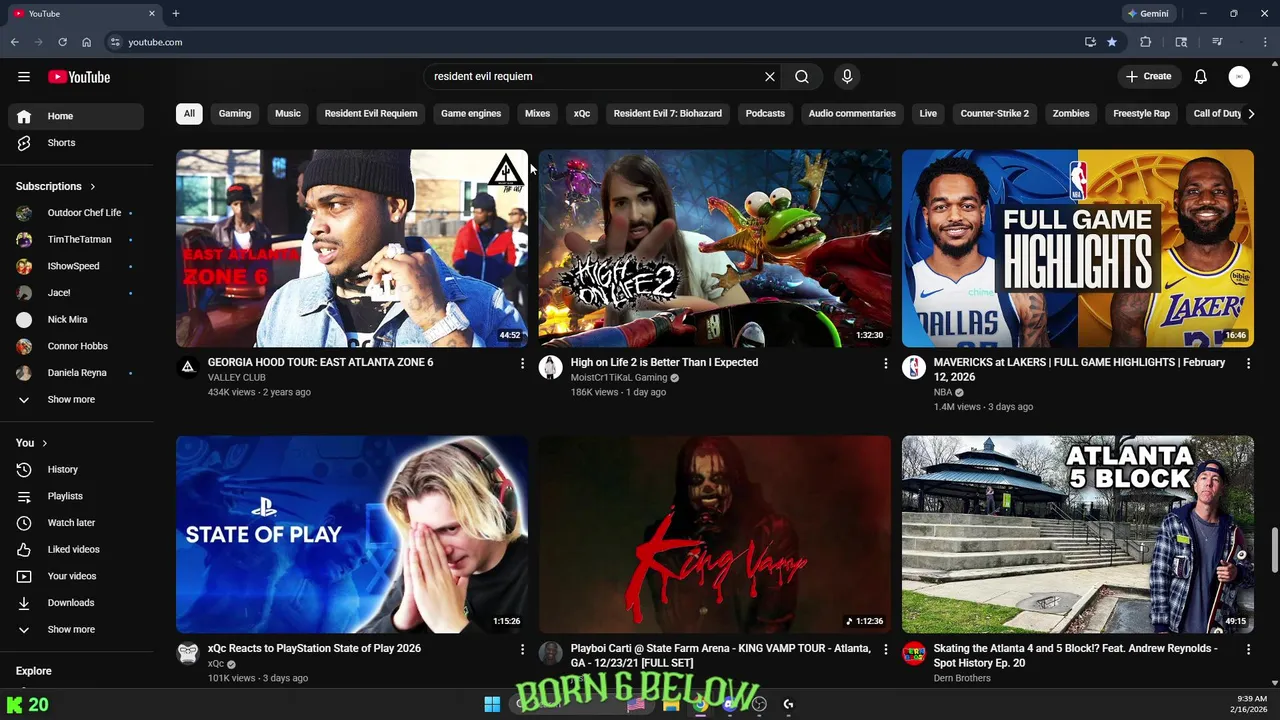Image resolution: width=1280 pixels, height=720 pixels.
Task: Open Gemini button in title bar
Action: tap(1148, 14)
